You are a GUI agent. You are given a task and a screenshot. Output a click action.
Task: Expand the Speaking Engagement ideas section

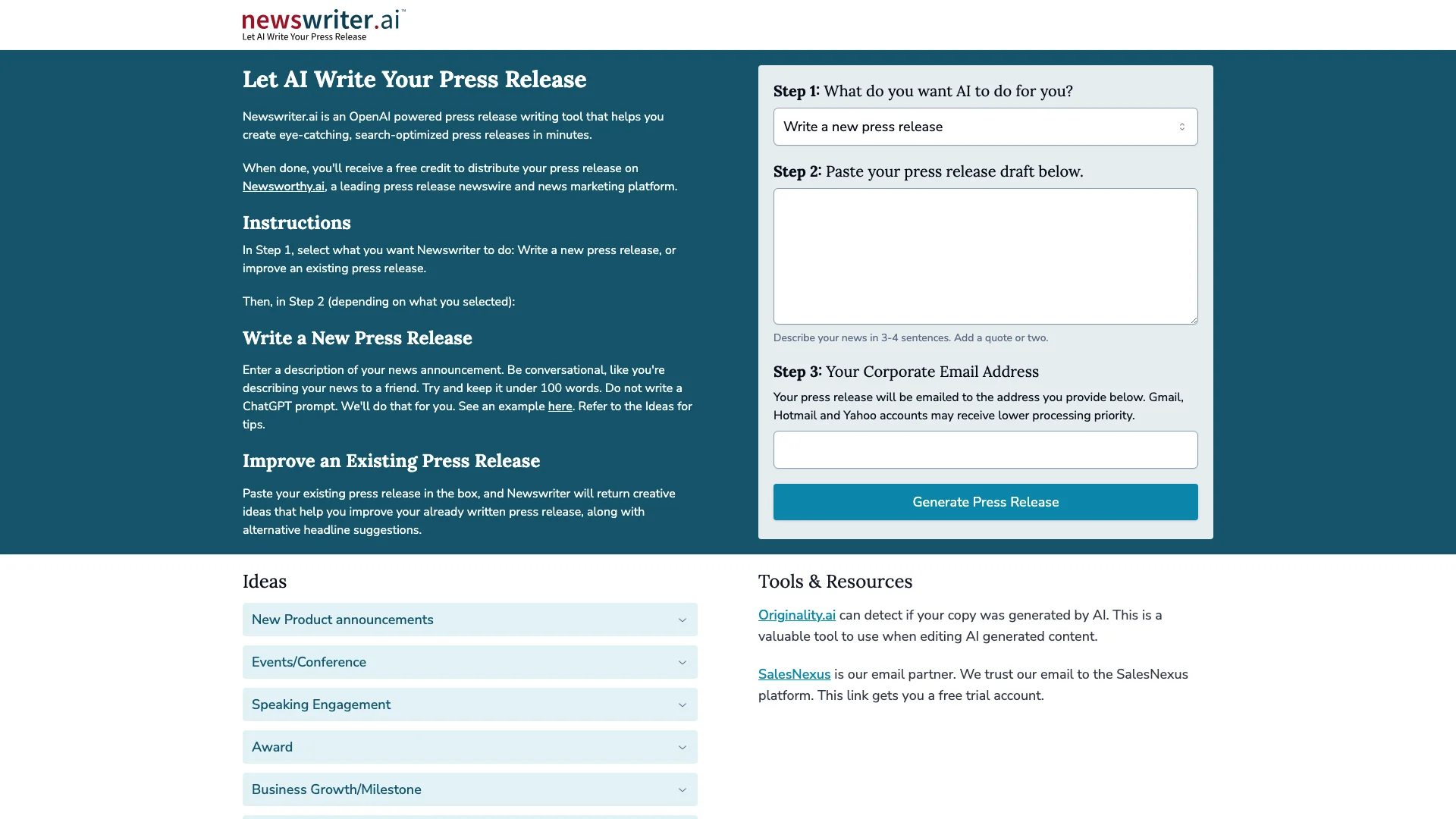click(x=470, y=705)
